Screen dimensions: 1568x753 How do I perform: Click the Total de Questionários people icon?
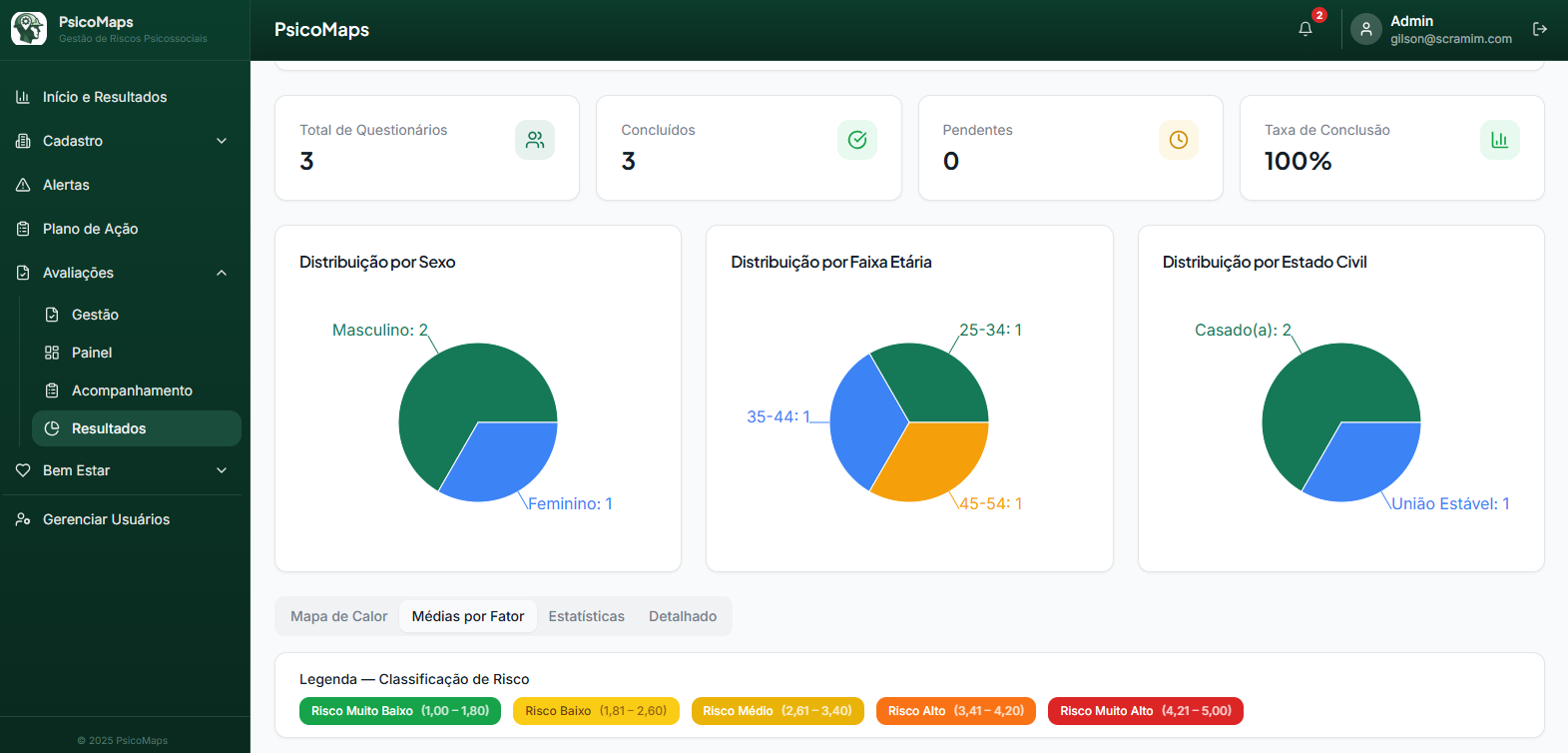tap(535, 140)
